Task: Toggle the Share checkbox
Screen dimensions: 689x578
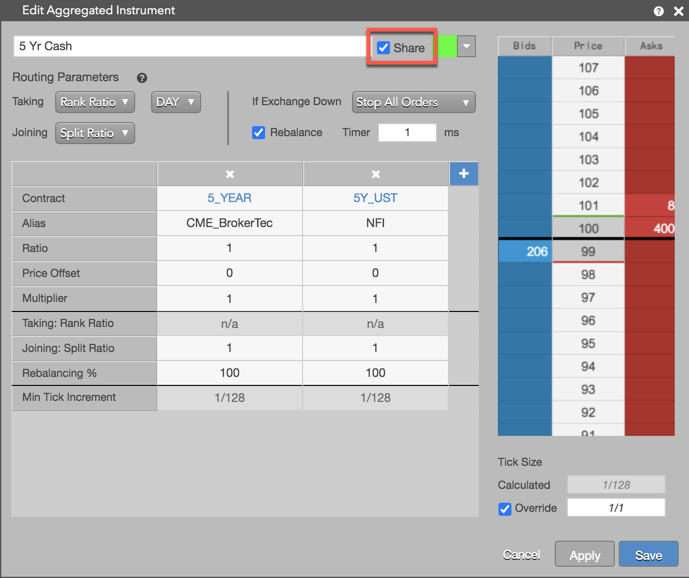Action: click(x=383, y=47)
